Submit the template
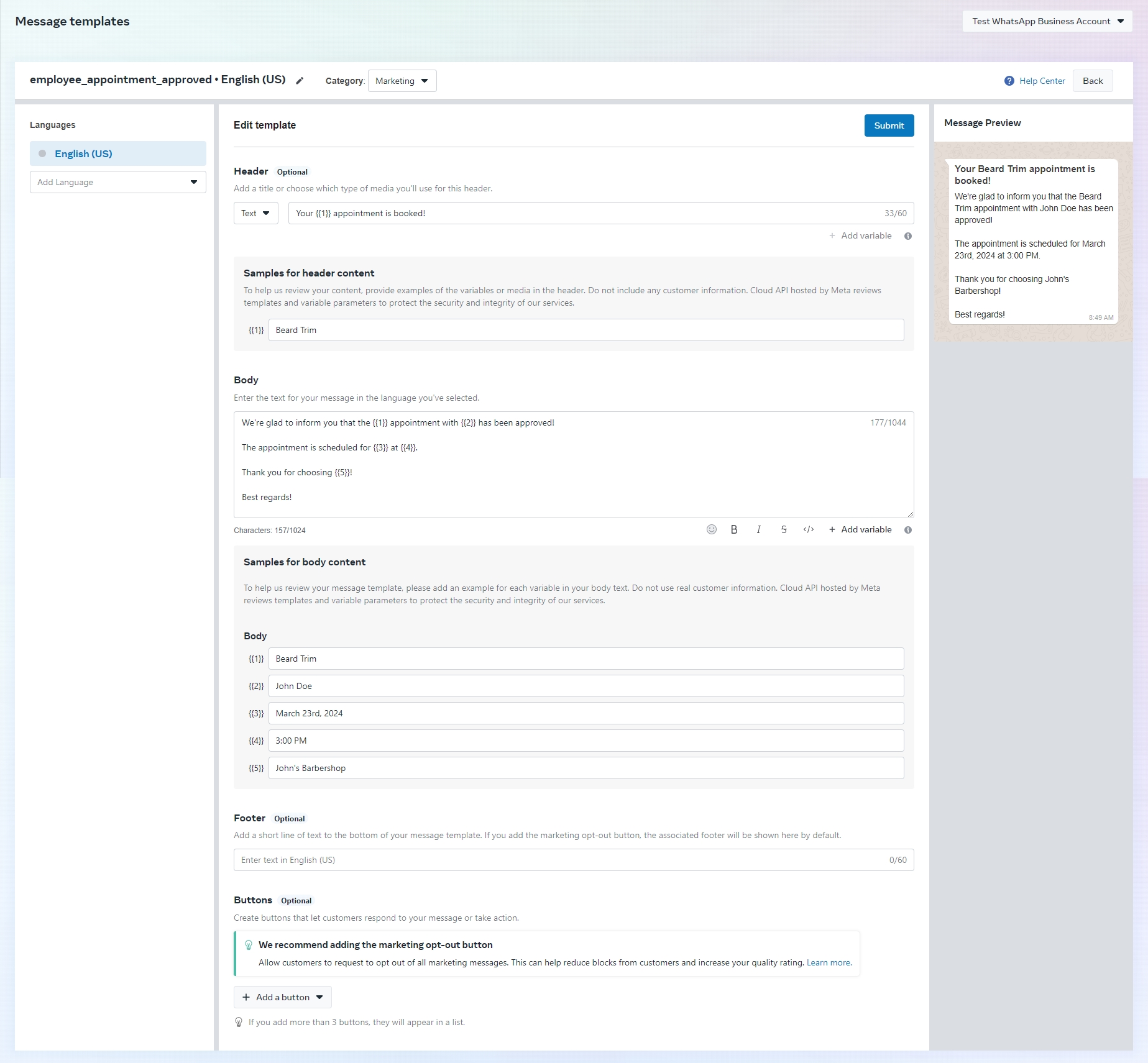 click(x=889, y=125)
